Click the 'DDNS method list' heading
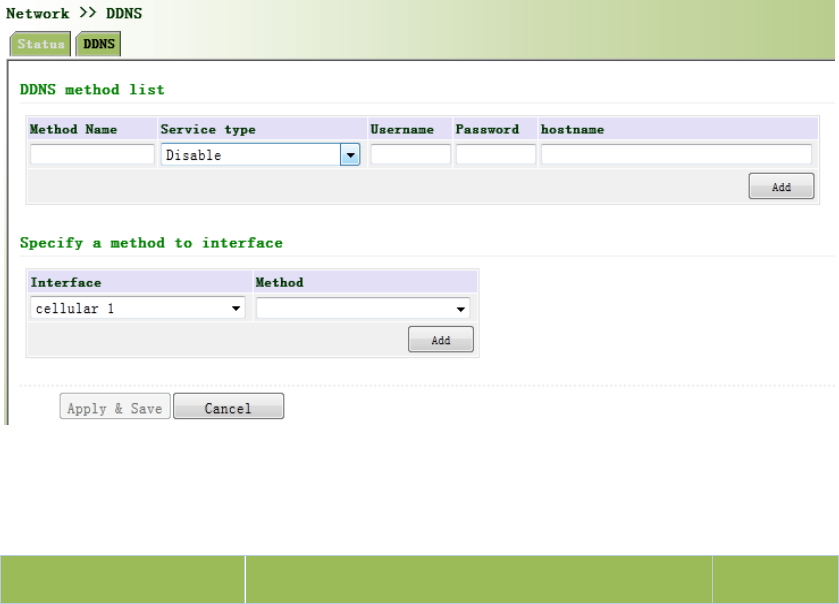Screen dimensions: 839x604 click(92, 89)
